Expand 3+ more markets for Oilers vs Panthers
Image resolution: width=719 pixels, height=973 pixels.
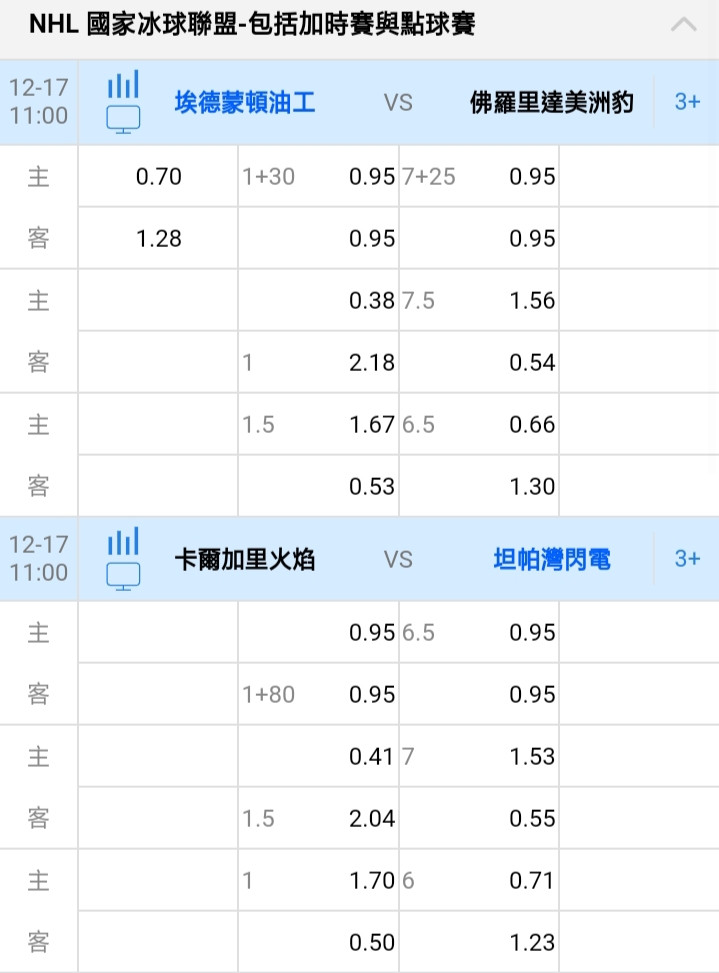[x=687, y=102]
